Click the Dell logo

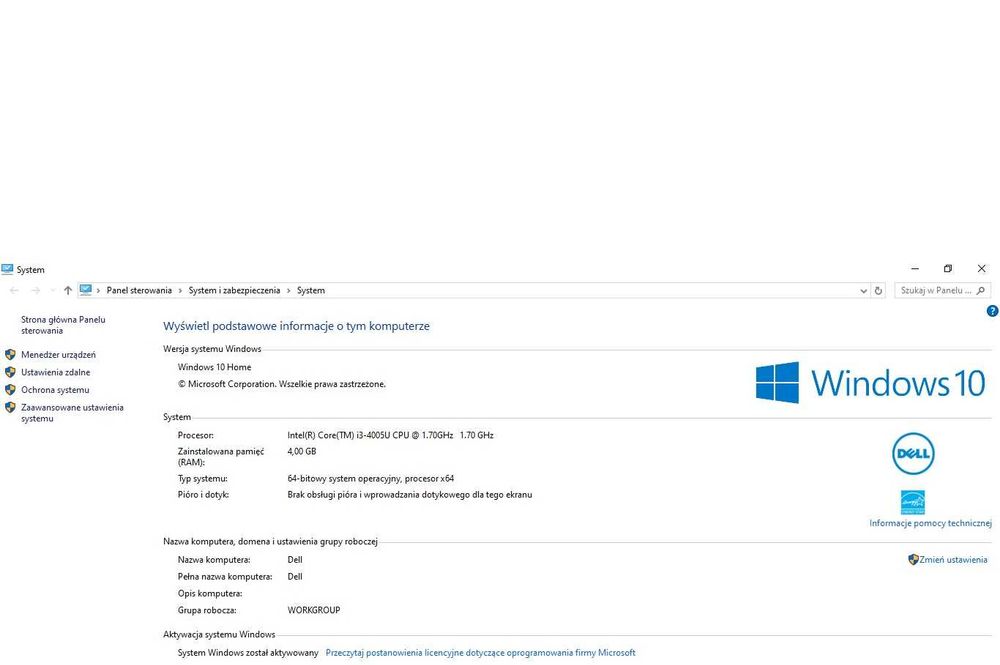pyautogui.click(x=913, y=454)
